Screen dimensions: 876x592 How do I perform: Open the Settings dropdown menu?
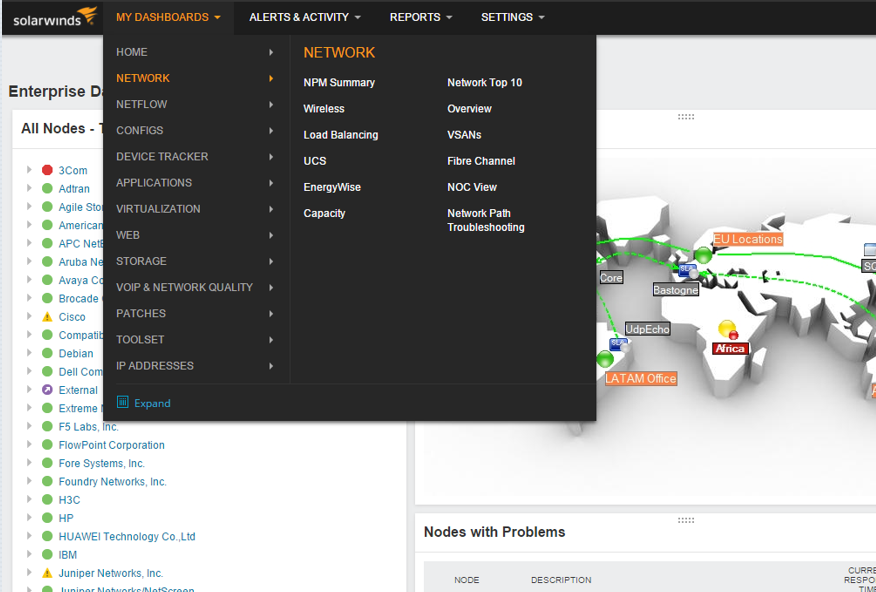(x=512, y=17)
